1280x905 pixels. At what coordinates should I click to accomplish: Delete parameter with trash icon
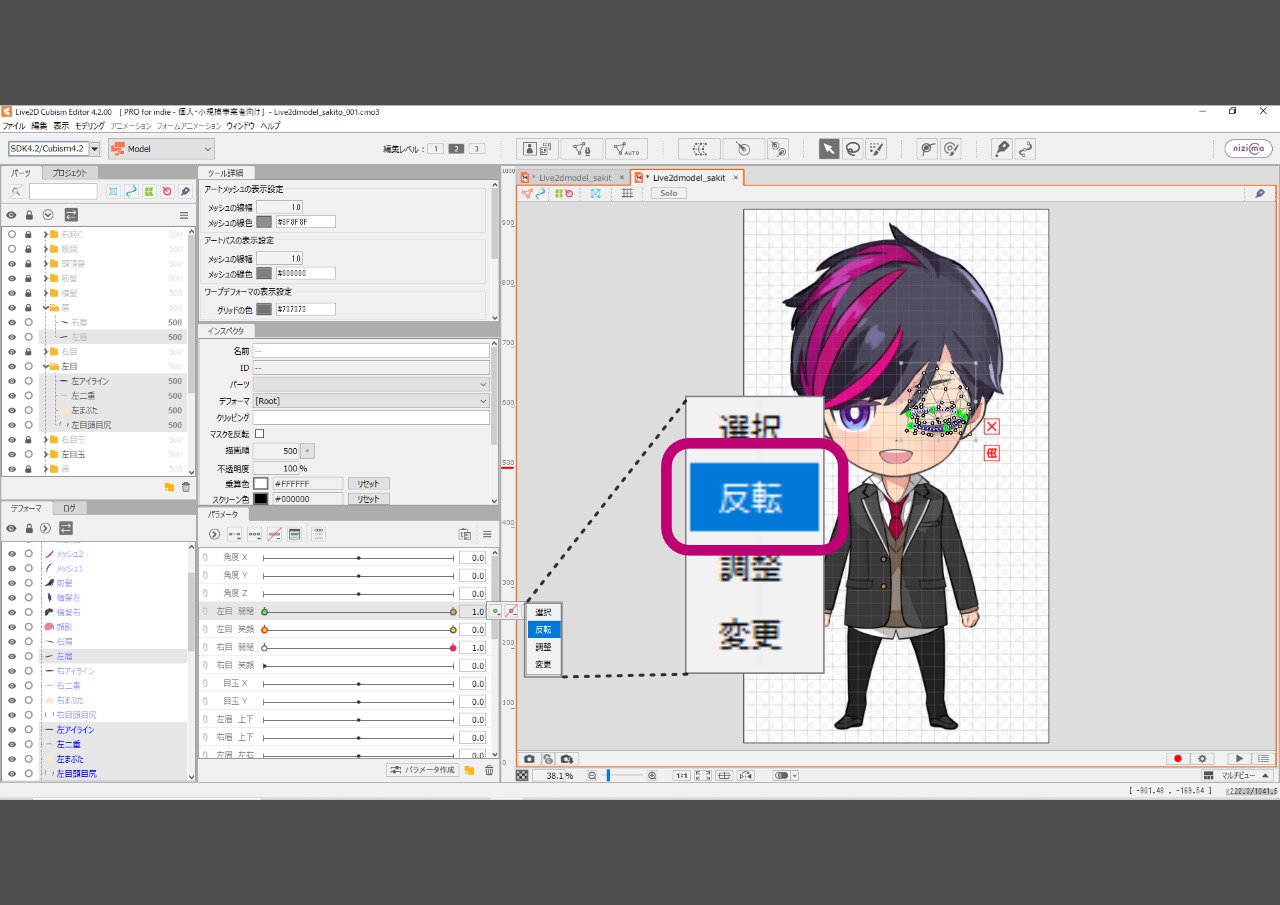[x=489, y=770]
